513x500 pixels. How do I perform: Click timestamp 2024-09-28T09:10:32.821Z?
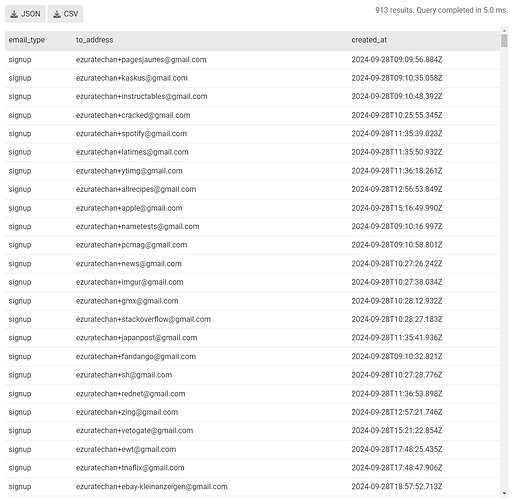(397, 357)
